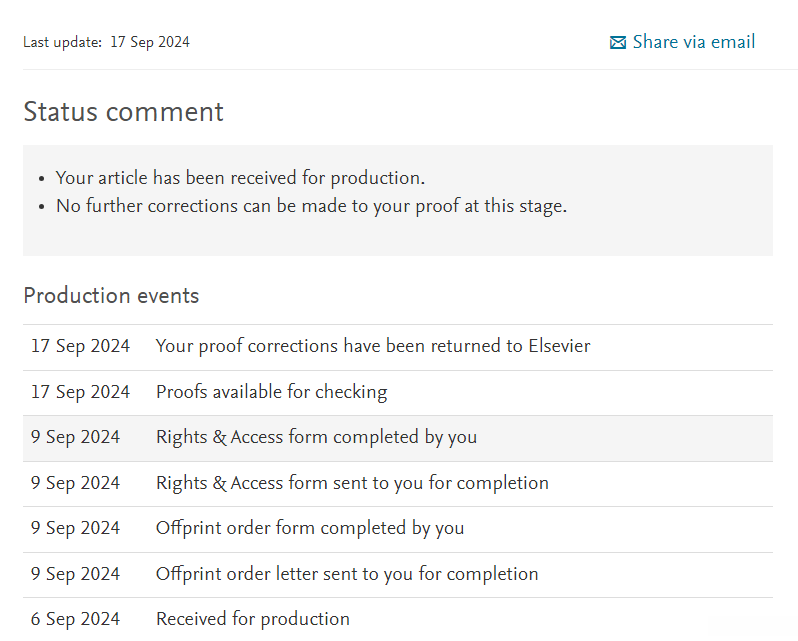This screenshot has height=641, width=798.
Task: Click 'Rights & Access form sent to you' event
Action: tap(352, 483)
